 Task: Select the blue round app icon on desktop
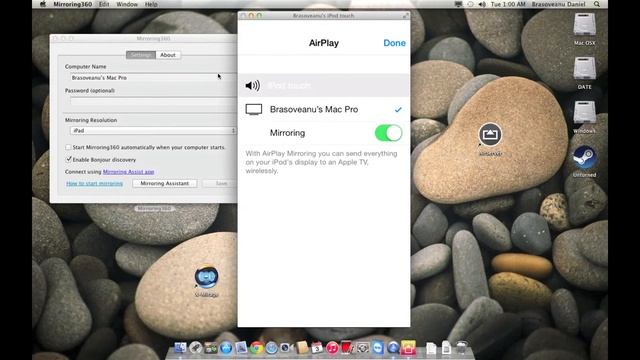click(207, 277)
